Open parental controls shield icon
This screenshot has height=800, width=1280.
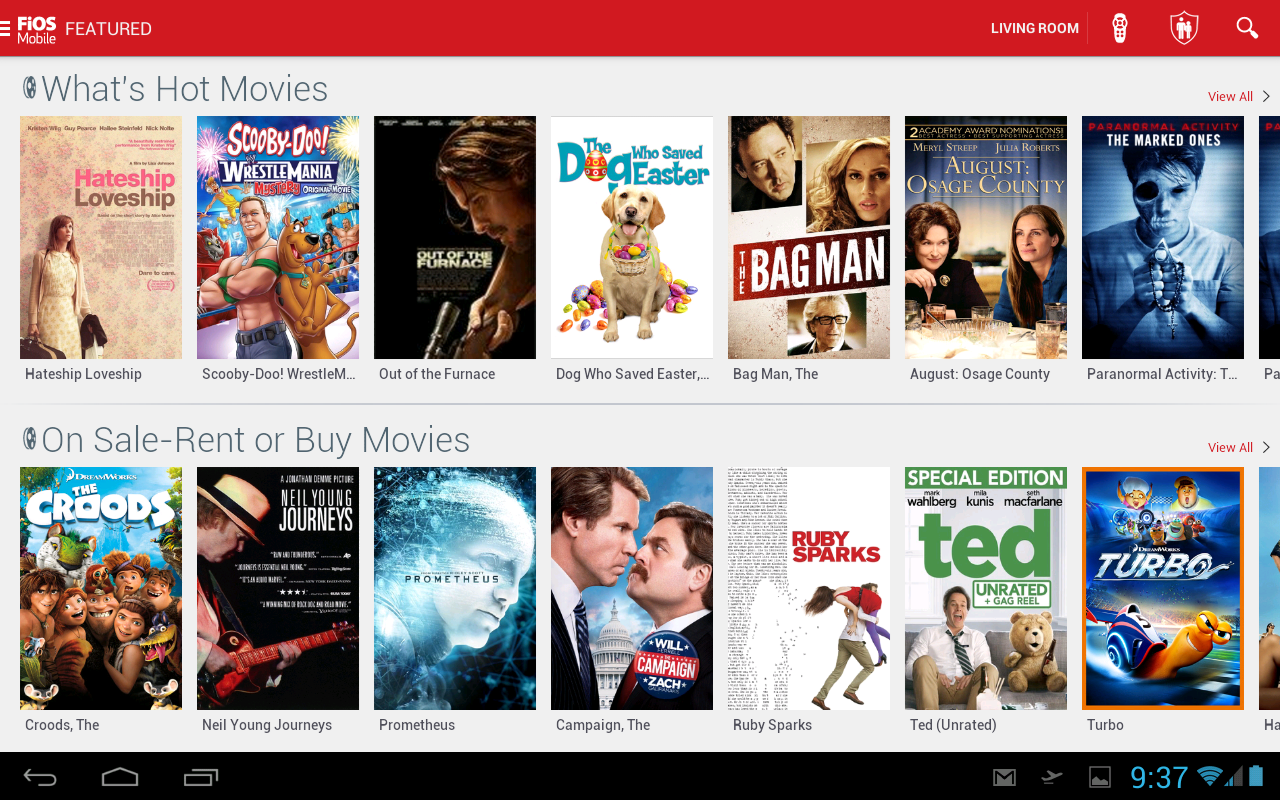click(1184, 28)
